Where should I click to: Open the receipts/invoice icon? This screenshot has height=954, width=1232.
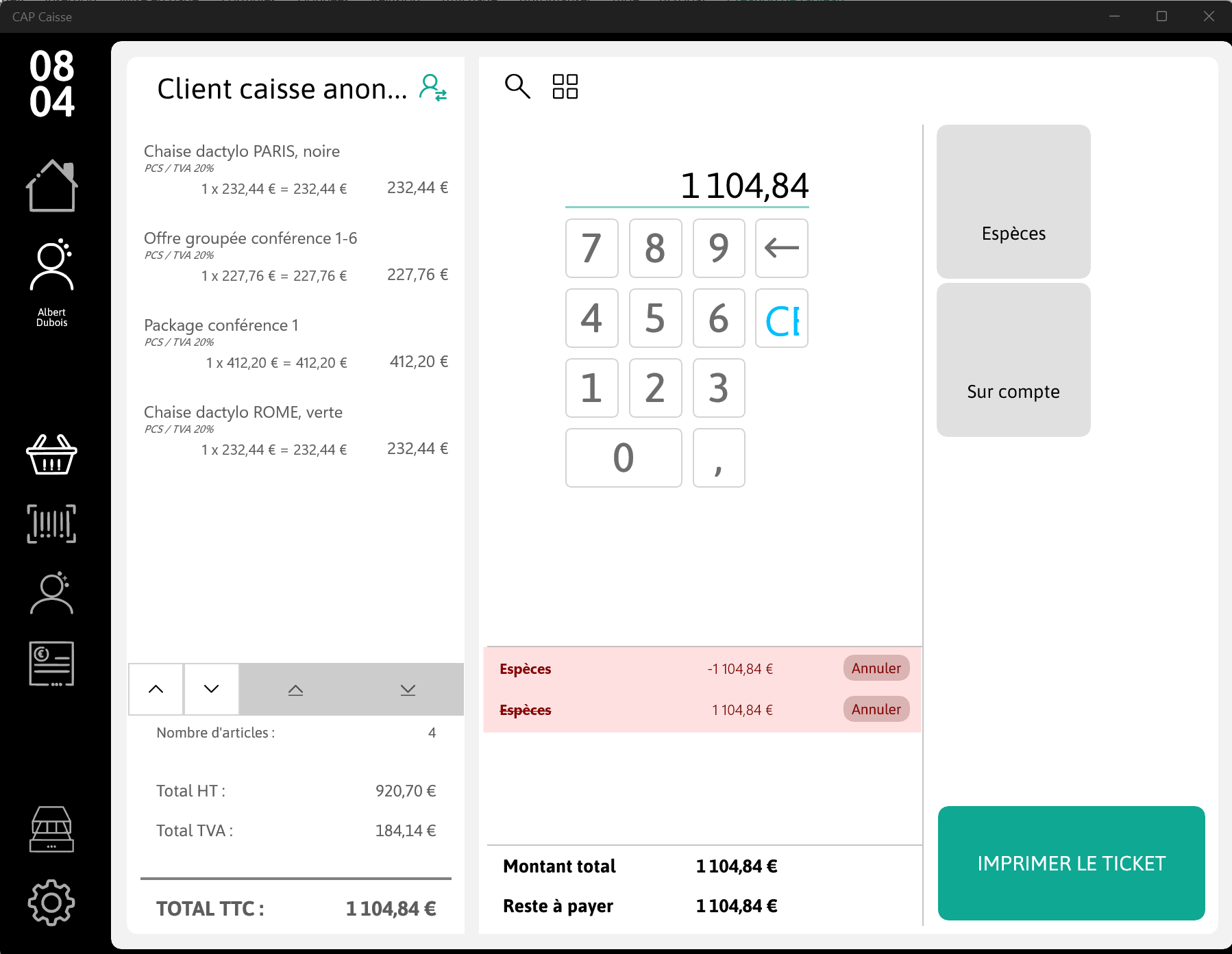(x=51, y=664)
